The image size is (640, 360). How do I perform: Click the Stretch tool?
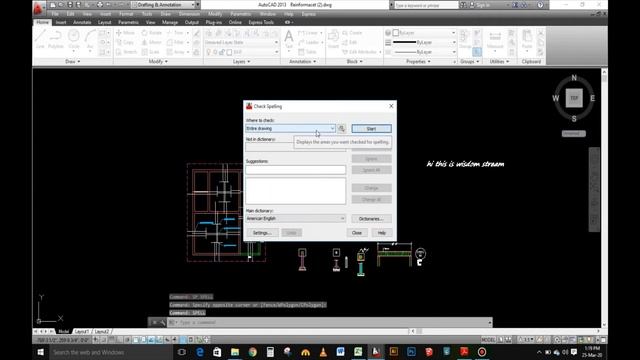click(127, 52)
